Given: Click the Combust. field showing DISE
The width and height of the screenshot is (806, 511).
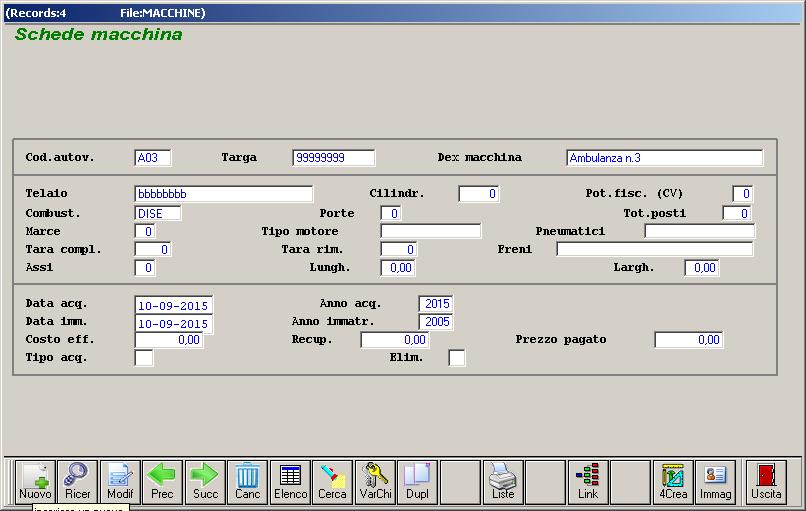Looking at the screenshot, I should point(158,213).
